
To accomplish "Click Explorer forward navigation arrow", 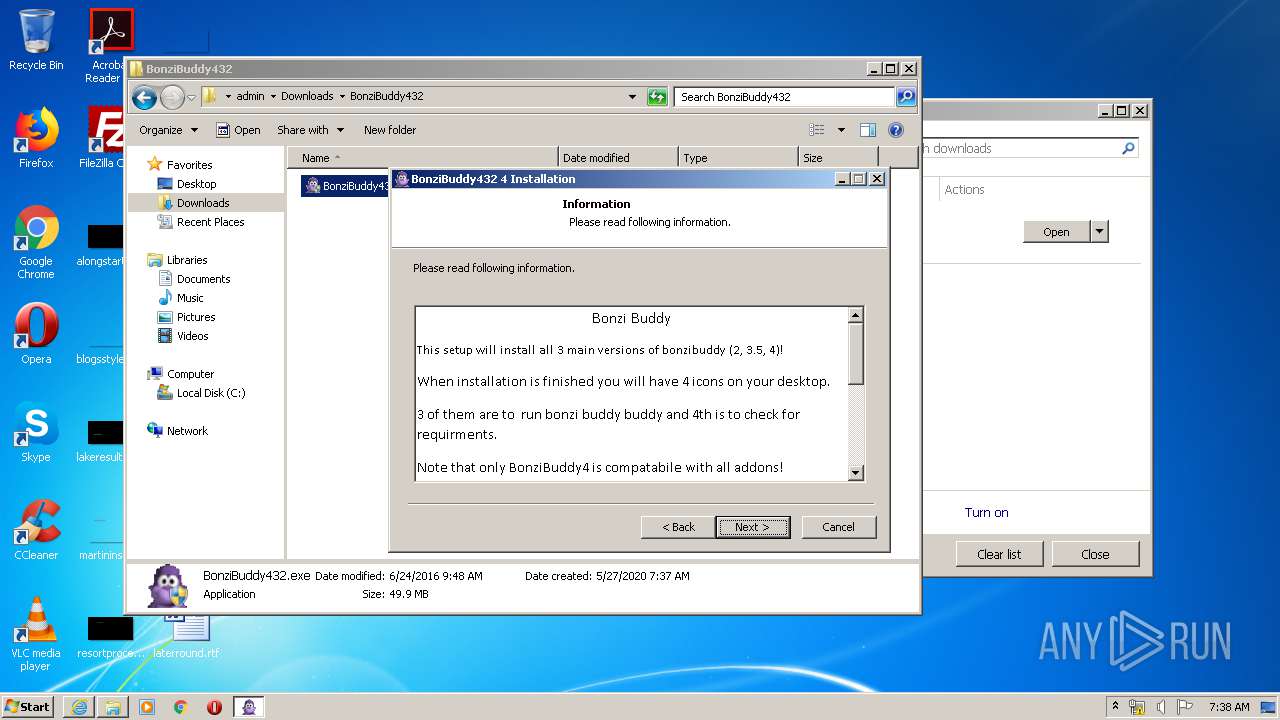I will (x=171, y=97).
